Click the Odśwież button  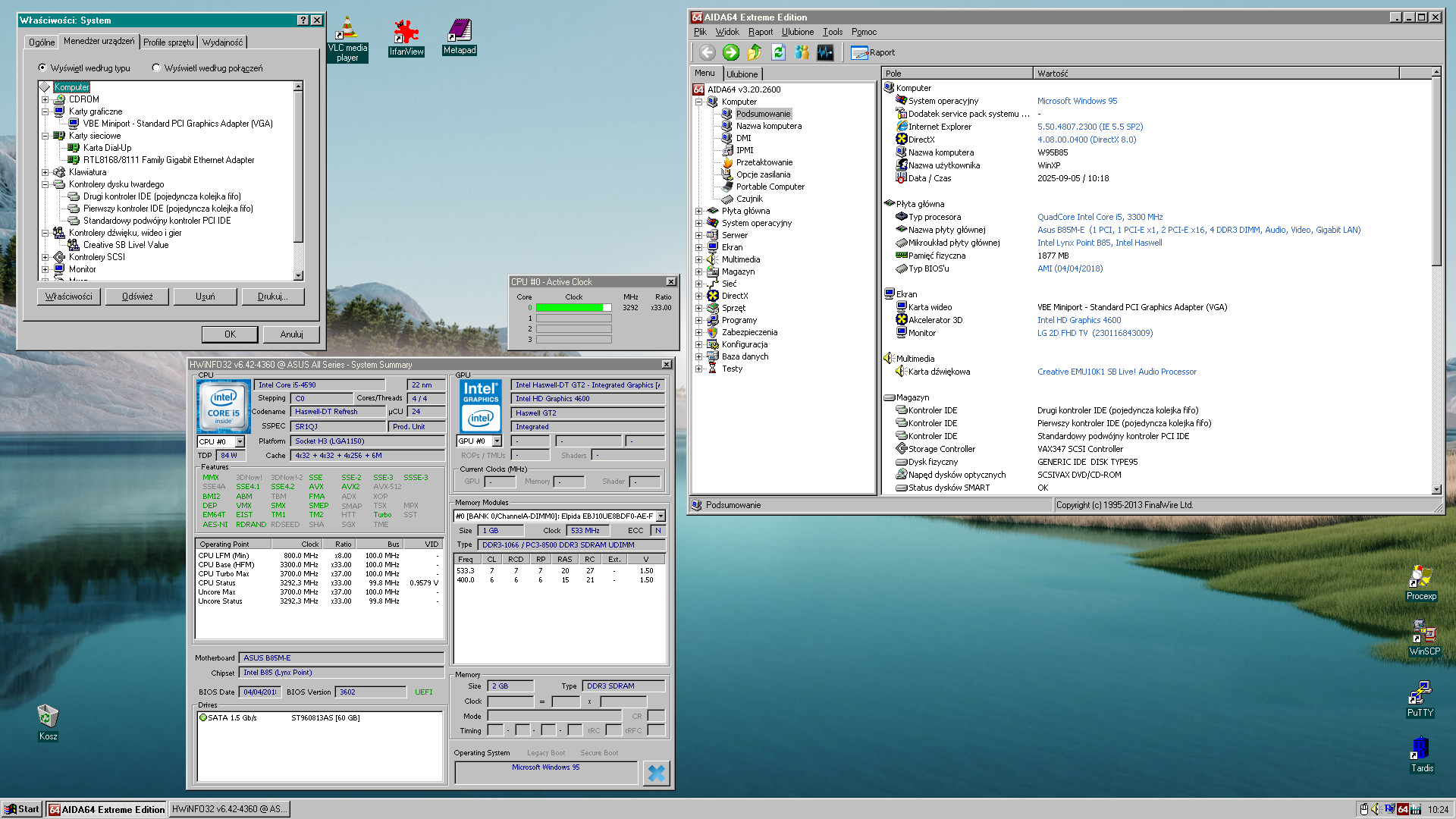click(137, 297)
